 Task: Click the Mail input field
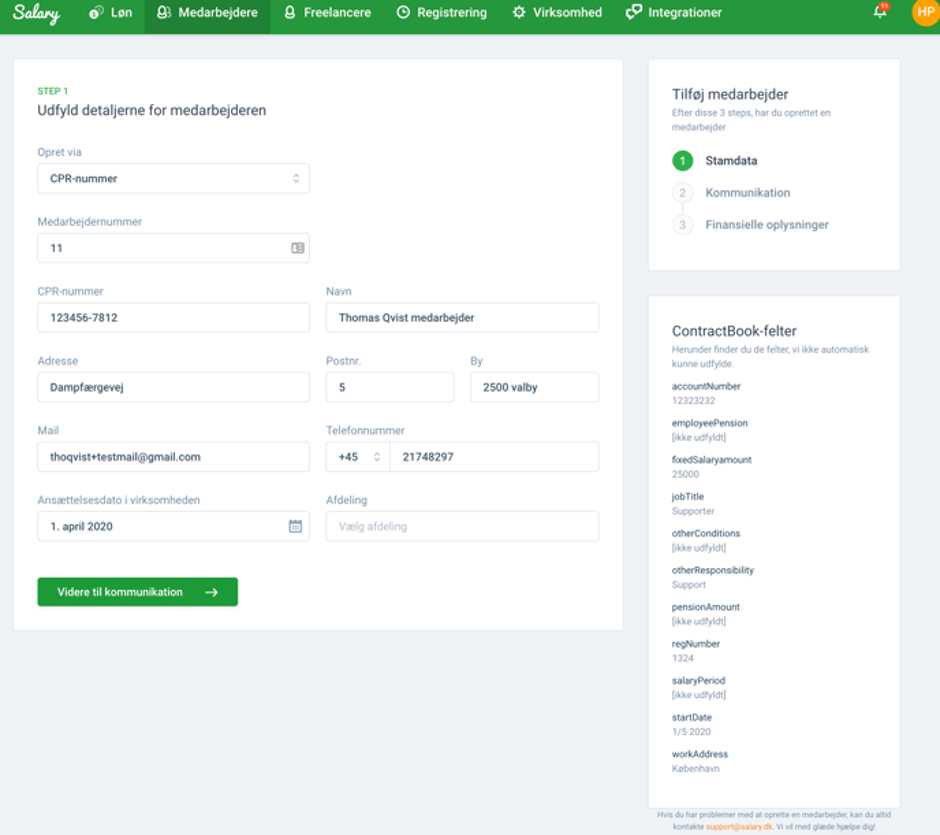173,457
